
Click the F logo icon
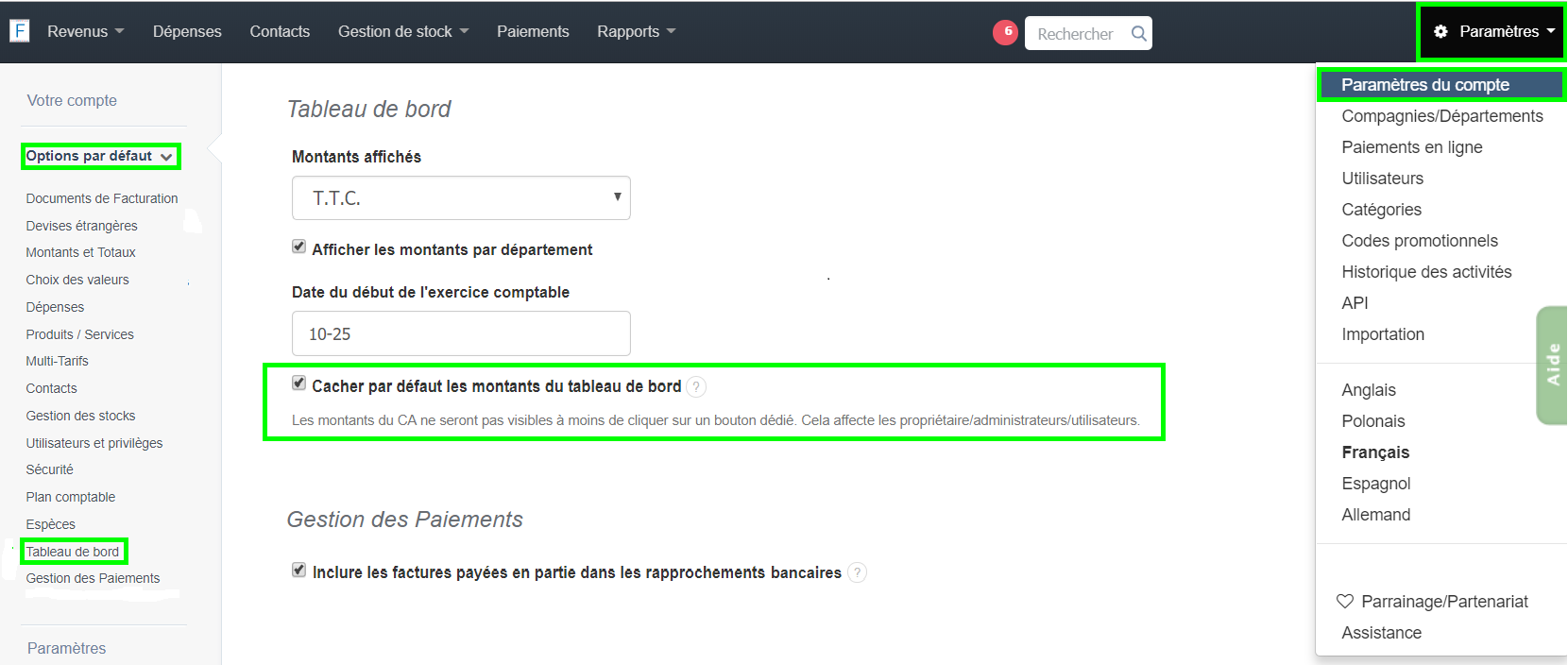point(20,31)
